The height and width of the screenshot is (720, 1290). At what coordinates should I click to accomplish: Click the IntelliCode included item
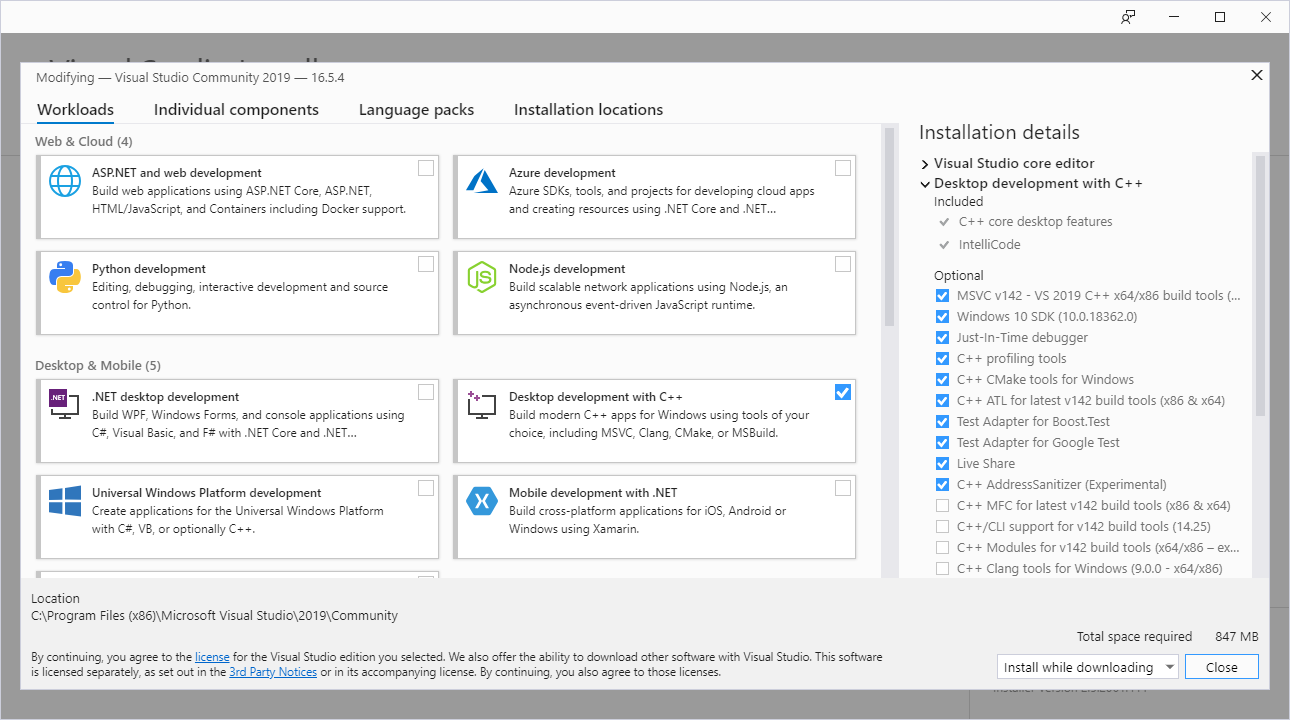(x=989, y=244)
